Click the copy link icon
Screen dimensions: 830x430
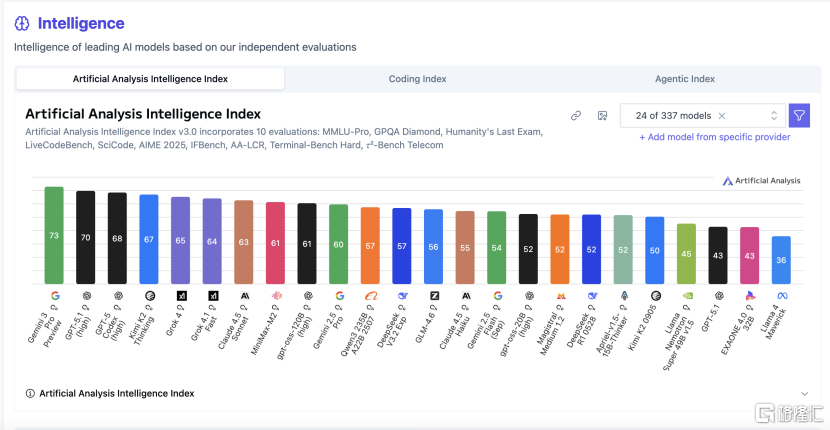coord(576,116)
